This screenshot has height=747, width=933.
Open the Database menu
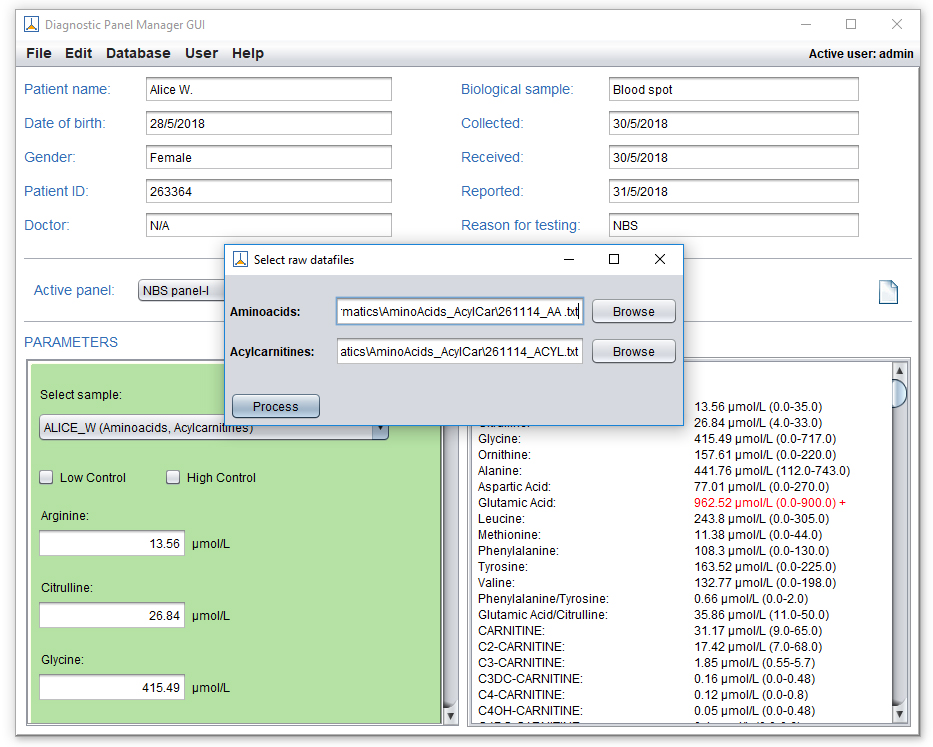click(x=138, y=53)
